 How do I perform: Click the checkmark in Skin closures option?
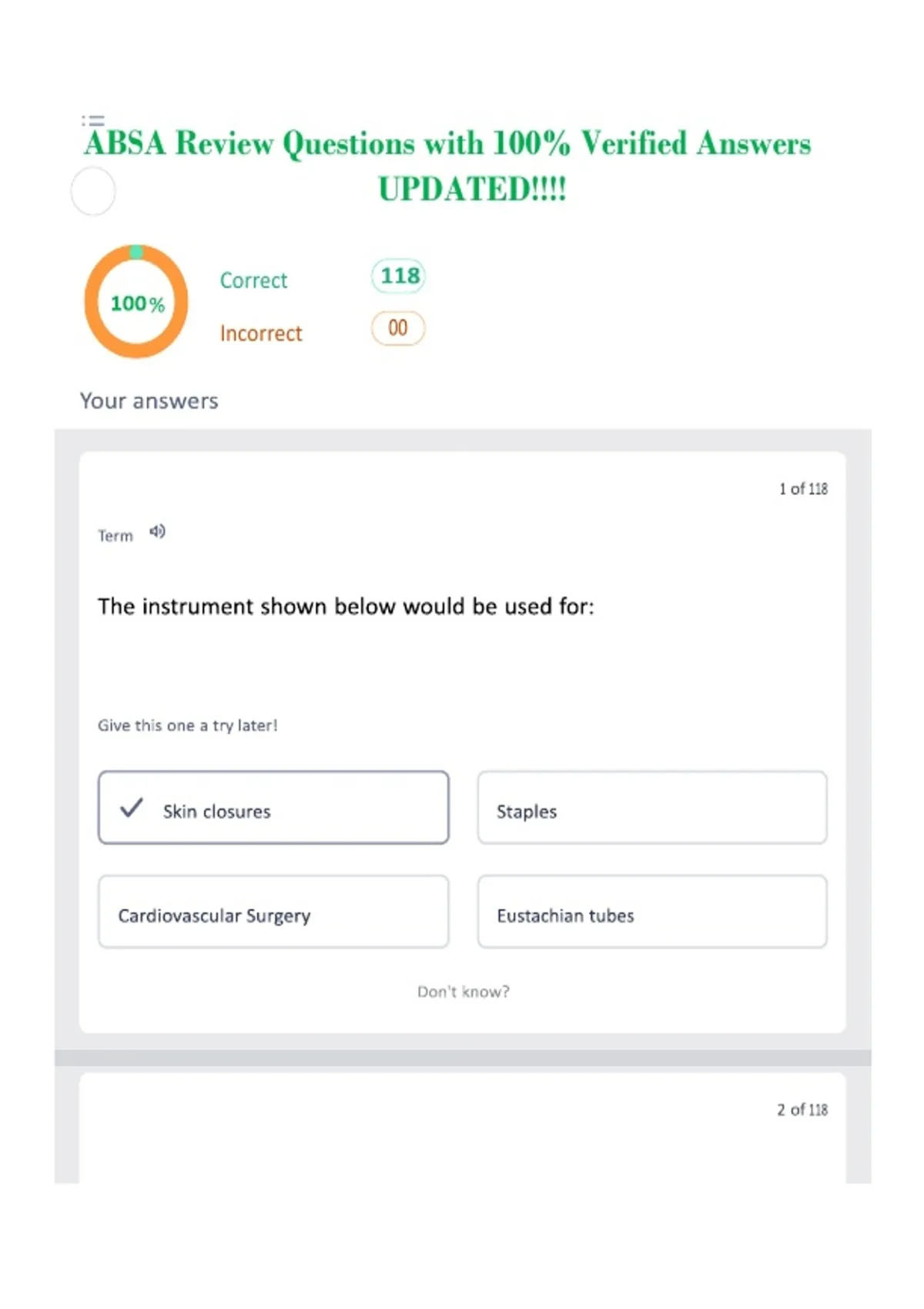[132, 808]
